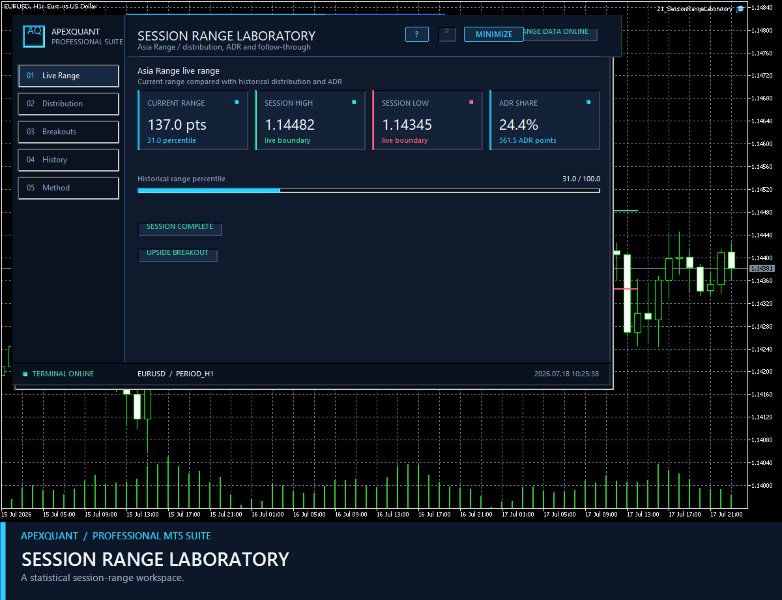This screenshot has height=600, width=782.
Task: Click the ADR Share card indicator dot
Action: coord(588,102)
